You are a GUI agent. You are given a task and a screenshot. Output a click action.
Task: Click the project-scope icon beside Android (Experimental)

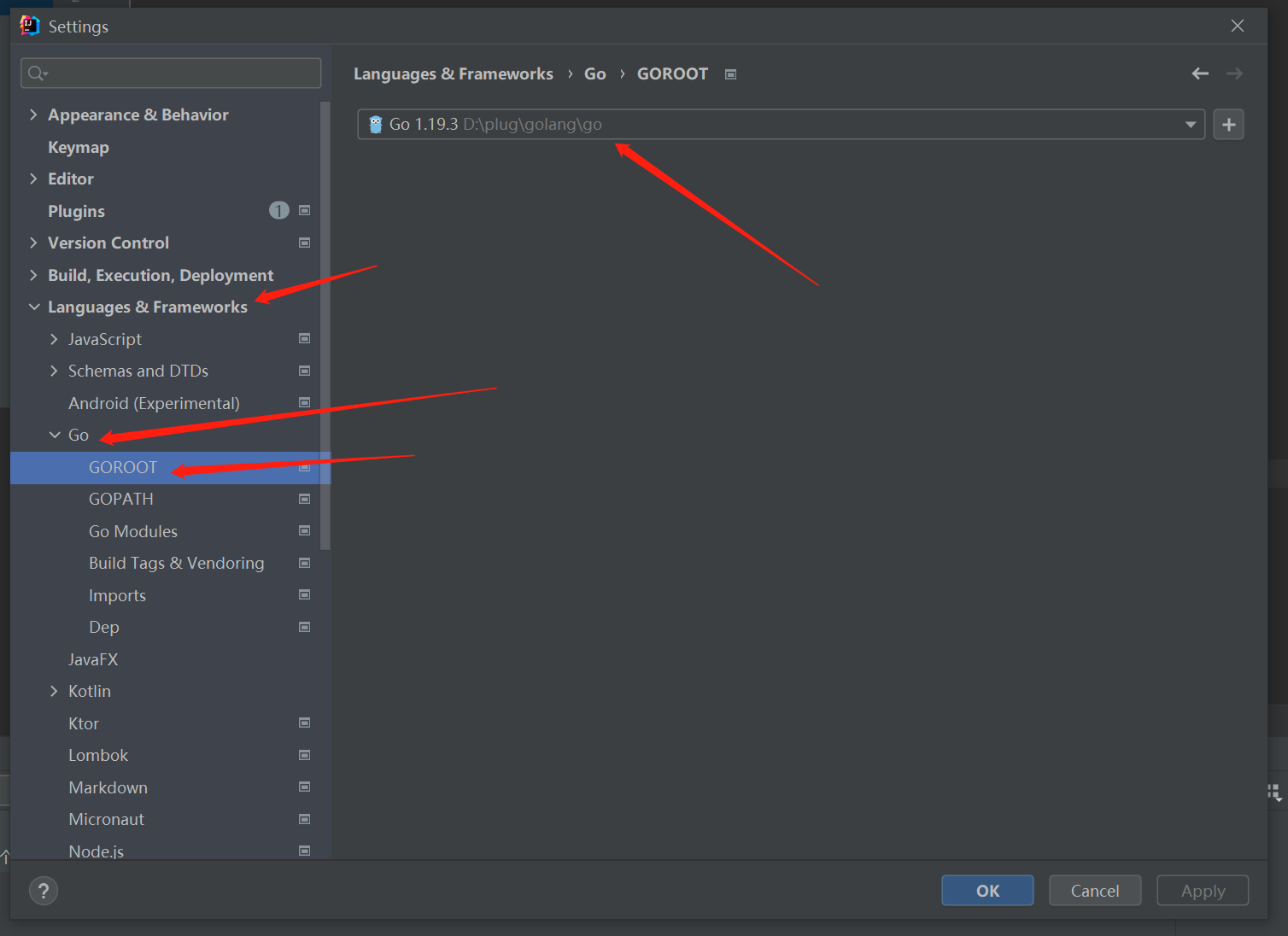point(304,403)
